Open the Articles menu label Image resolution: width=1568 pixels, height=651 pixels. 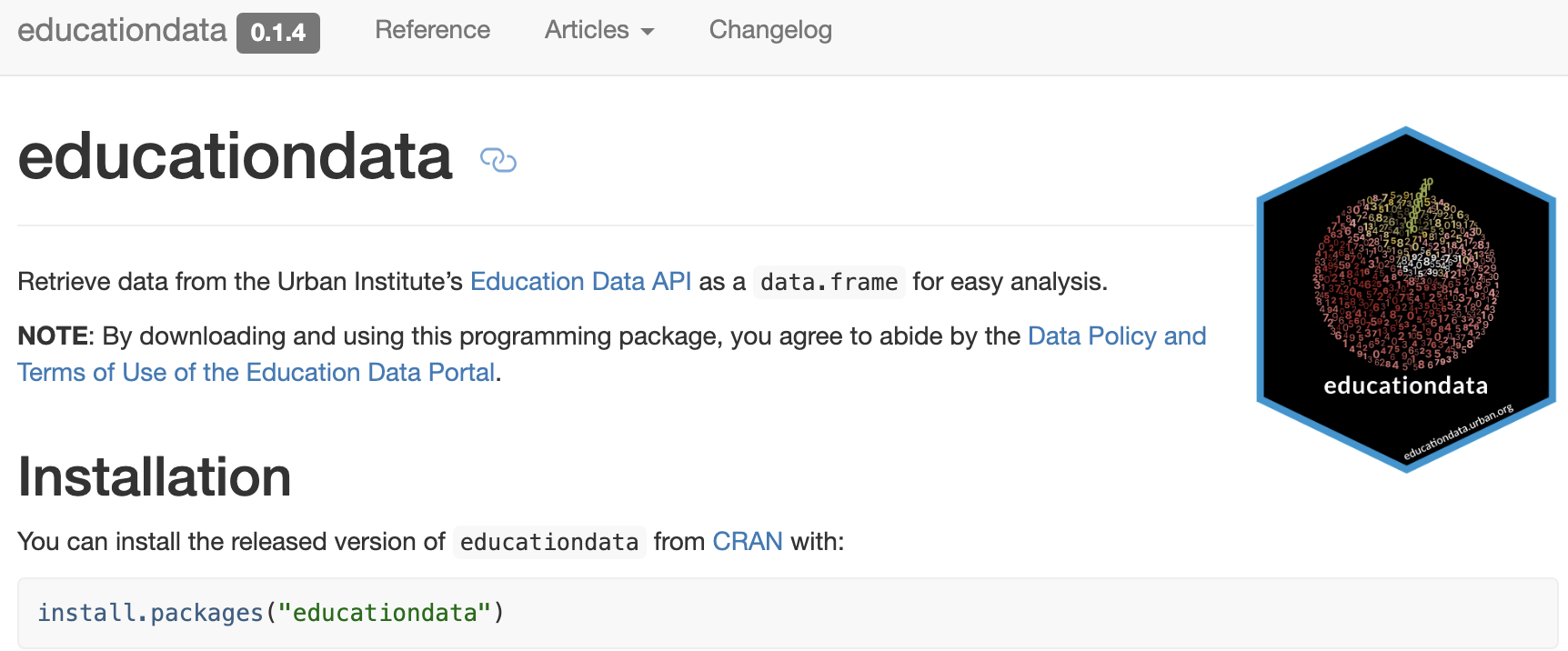(587, 30)
